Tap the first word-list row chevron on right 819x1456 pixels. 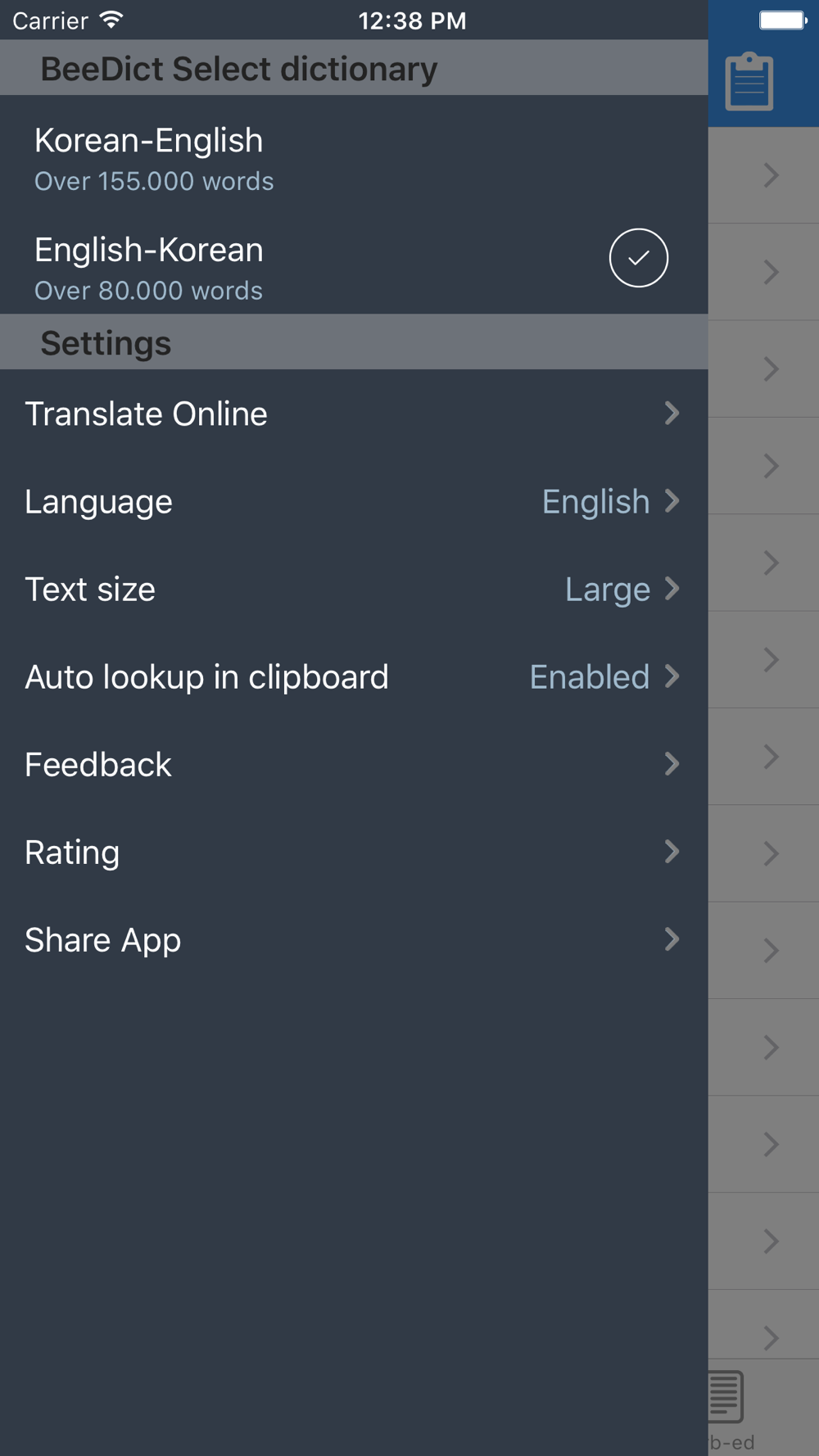pyautogui.click(x=771, y=174)
